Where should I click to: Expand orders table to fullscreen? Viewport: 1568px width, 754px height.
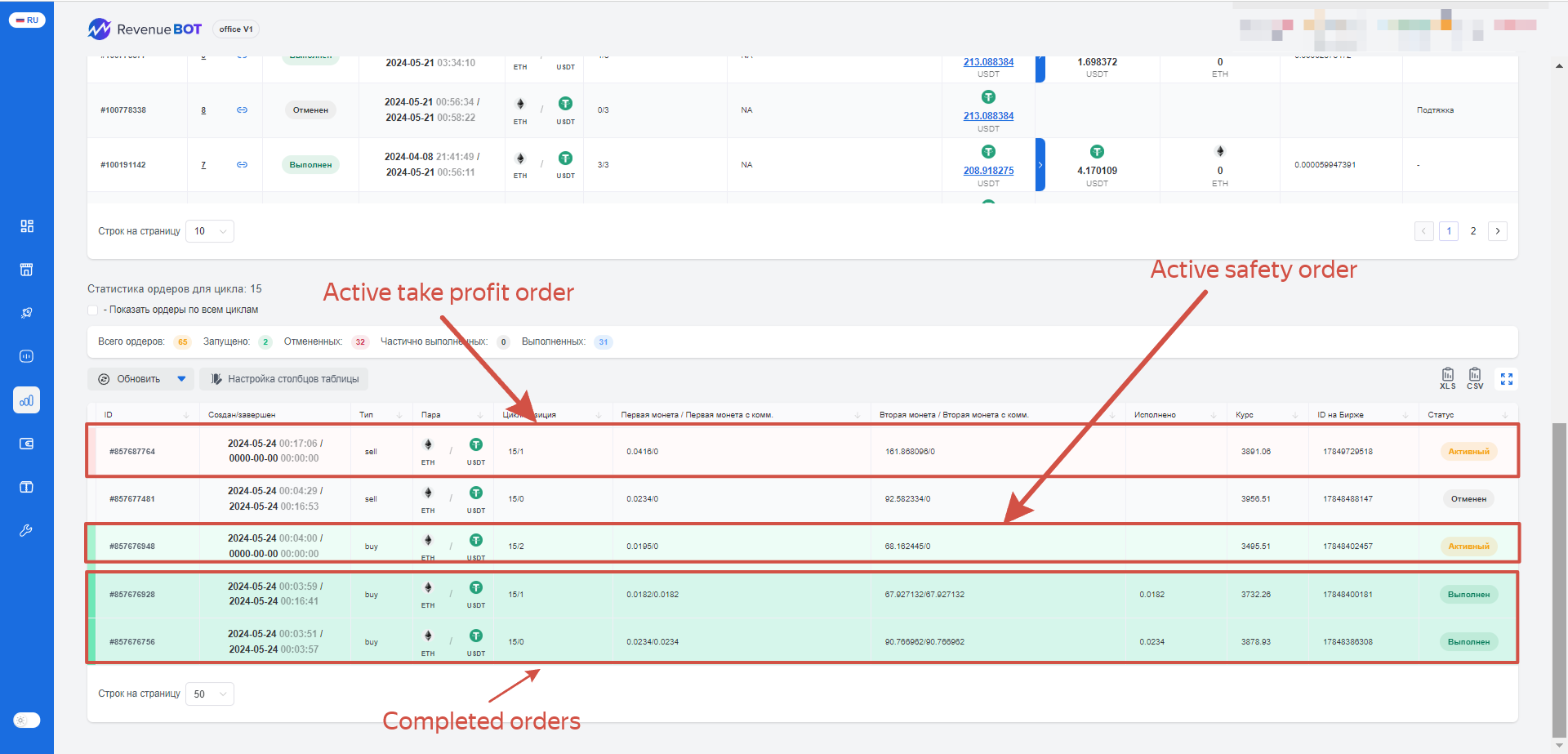click(x=1507, y=379)
